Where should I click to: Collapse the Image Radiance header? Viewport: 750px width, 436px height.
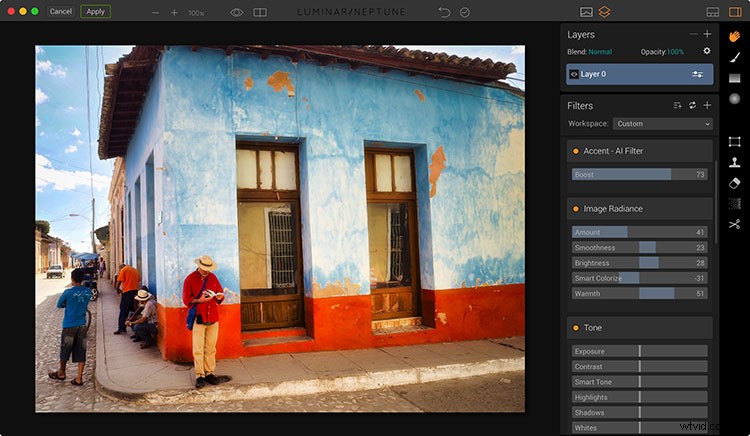tap(640, 209)
